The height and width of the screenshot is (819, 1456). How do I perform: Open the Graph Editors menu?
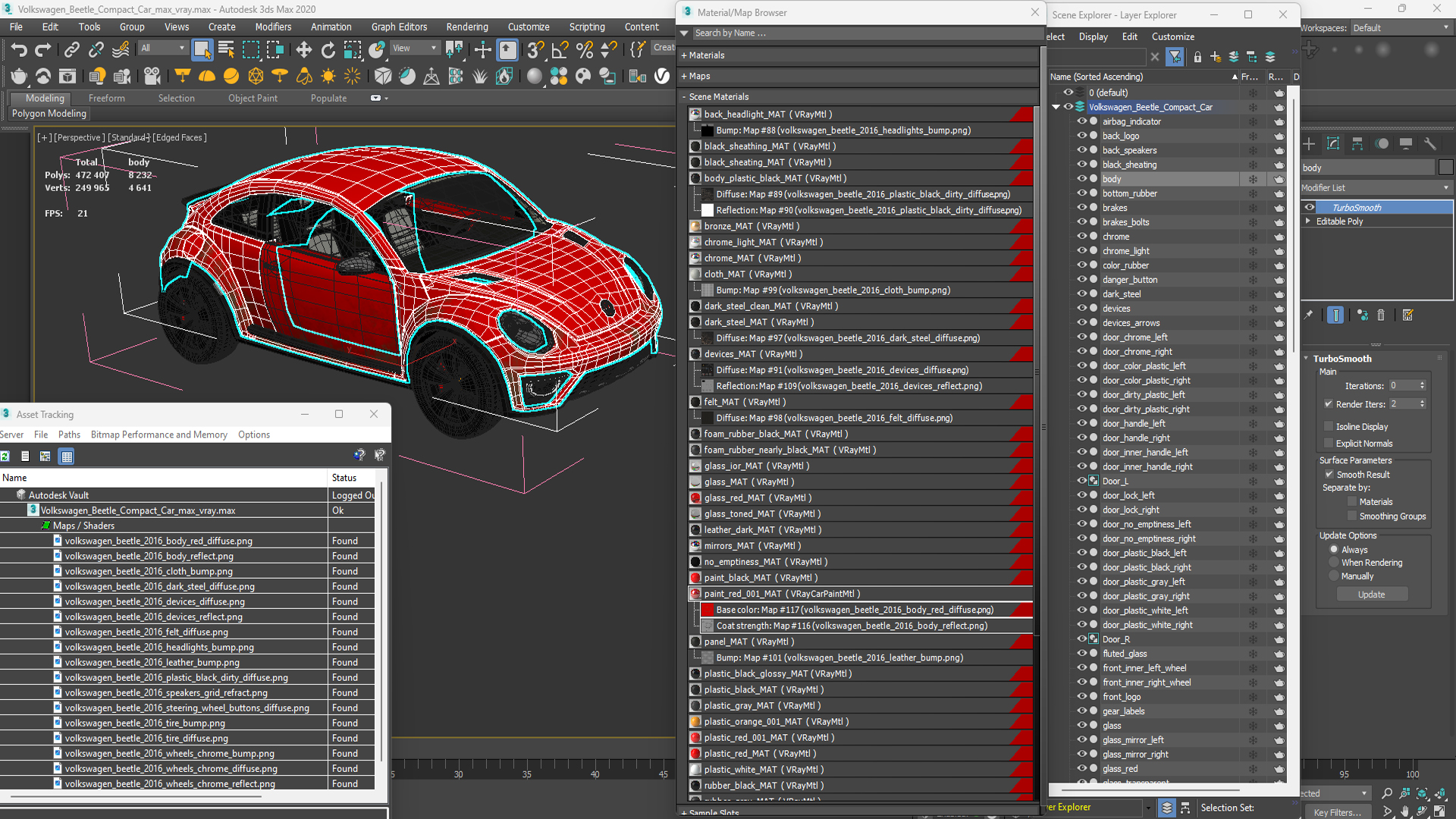[399, 27]
